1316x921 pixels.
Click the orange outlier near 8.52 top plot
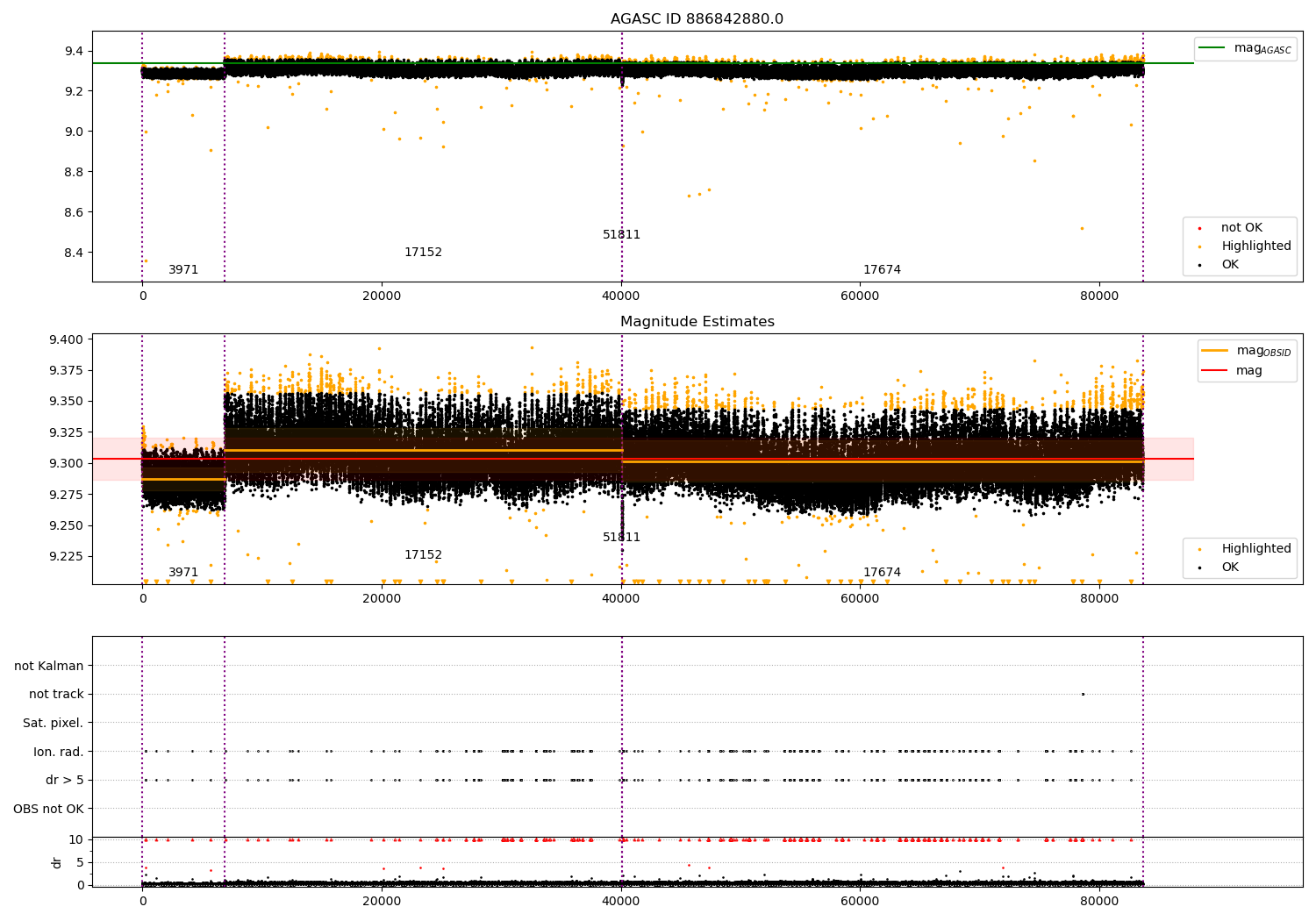coord(1082,228)
